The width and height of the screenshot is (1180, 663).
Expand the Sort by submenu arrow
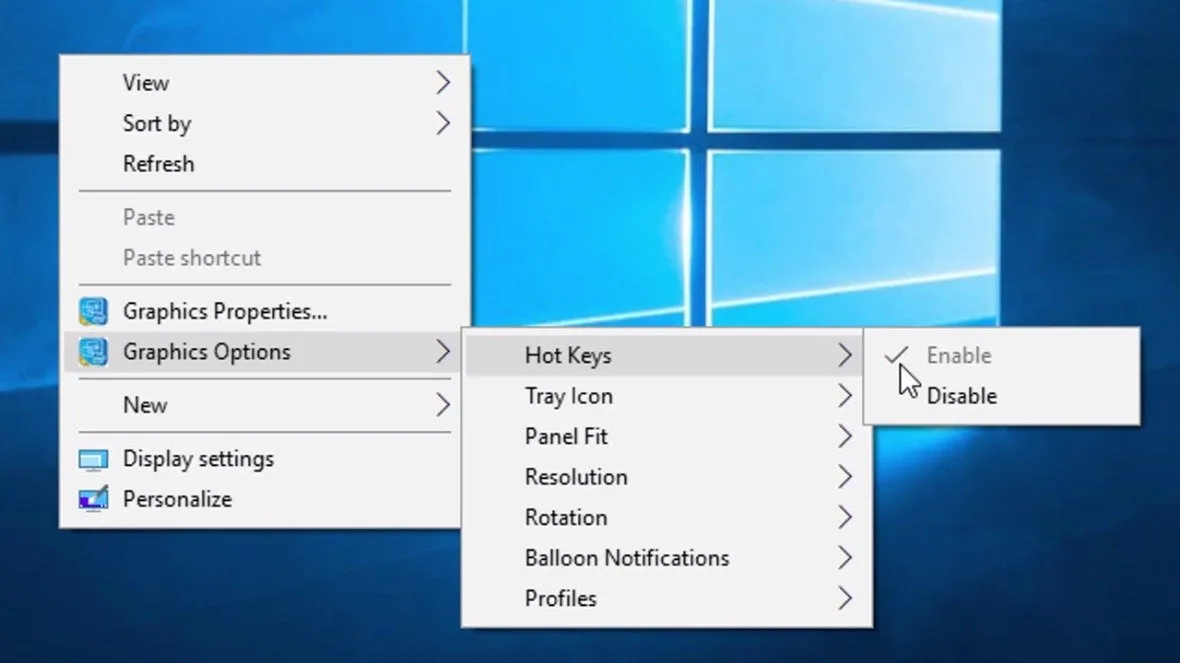pyautogui.click(x=442, y=123)
